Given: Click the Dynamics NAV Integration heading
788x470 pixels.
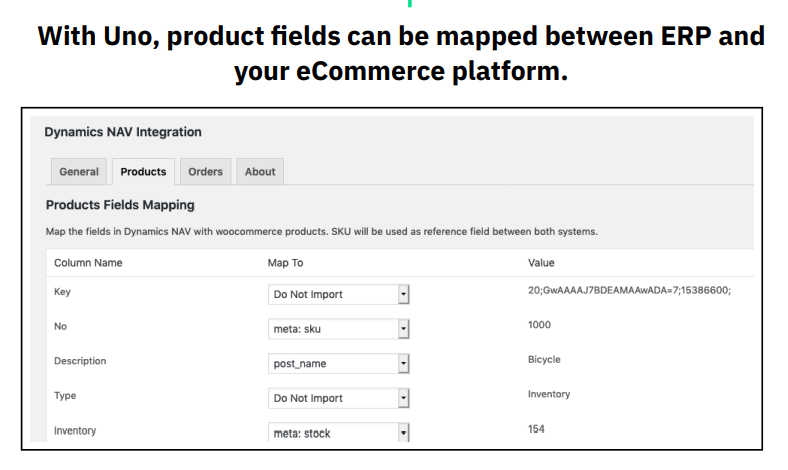Looking at the screenshot, I should [123, 132].
